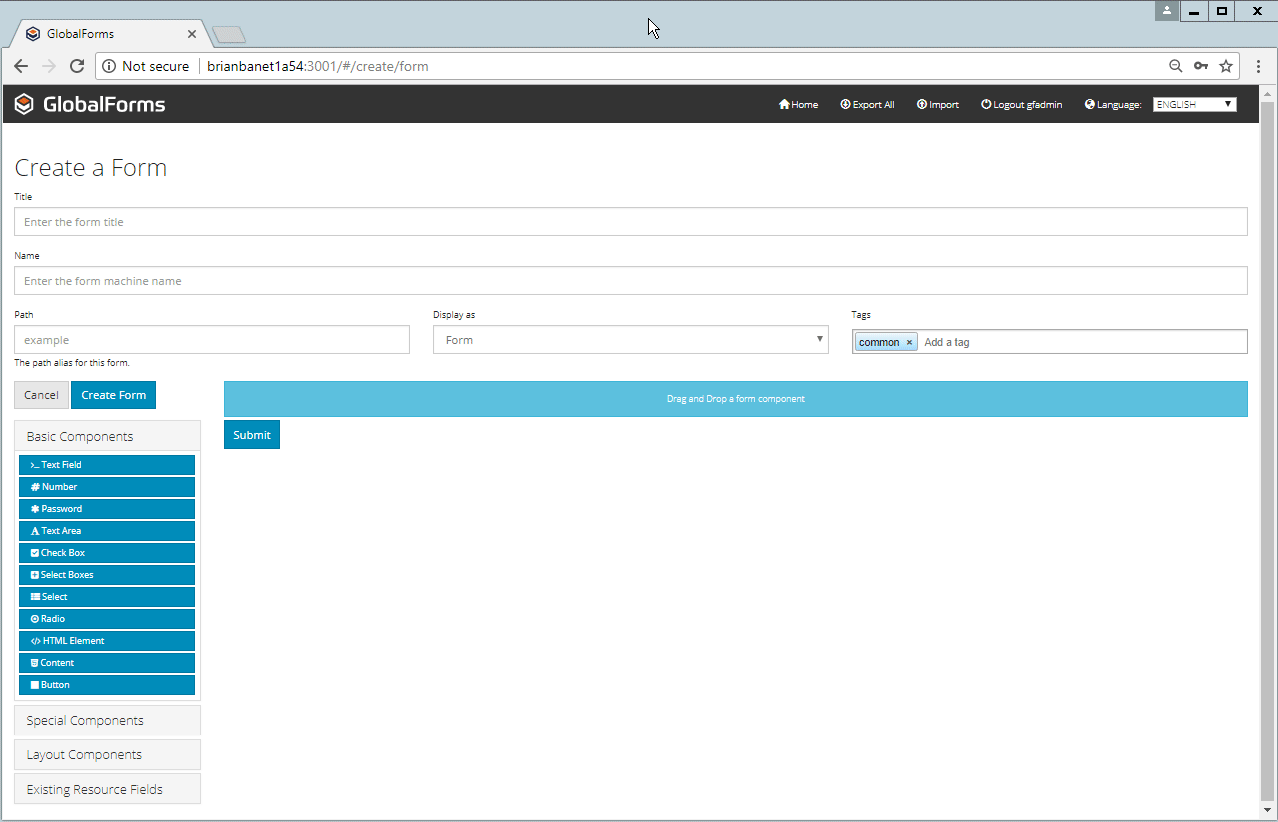Remove the 'common' tag with its x
The image size is (1278, 822).
(909, 342)
